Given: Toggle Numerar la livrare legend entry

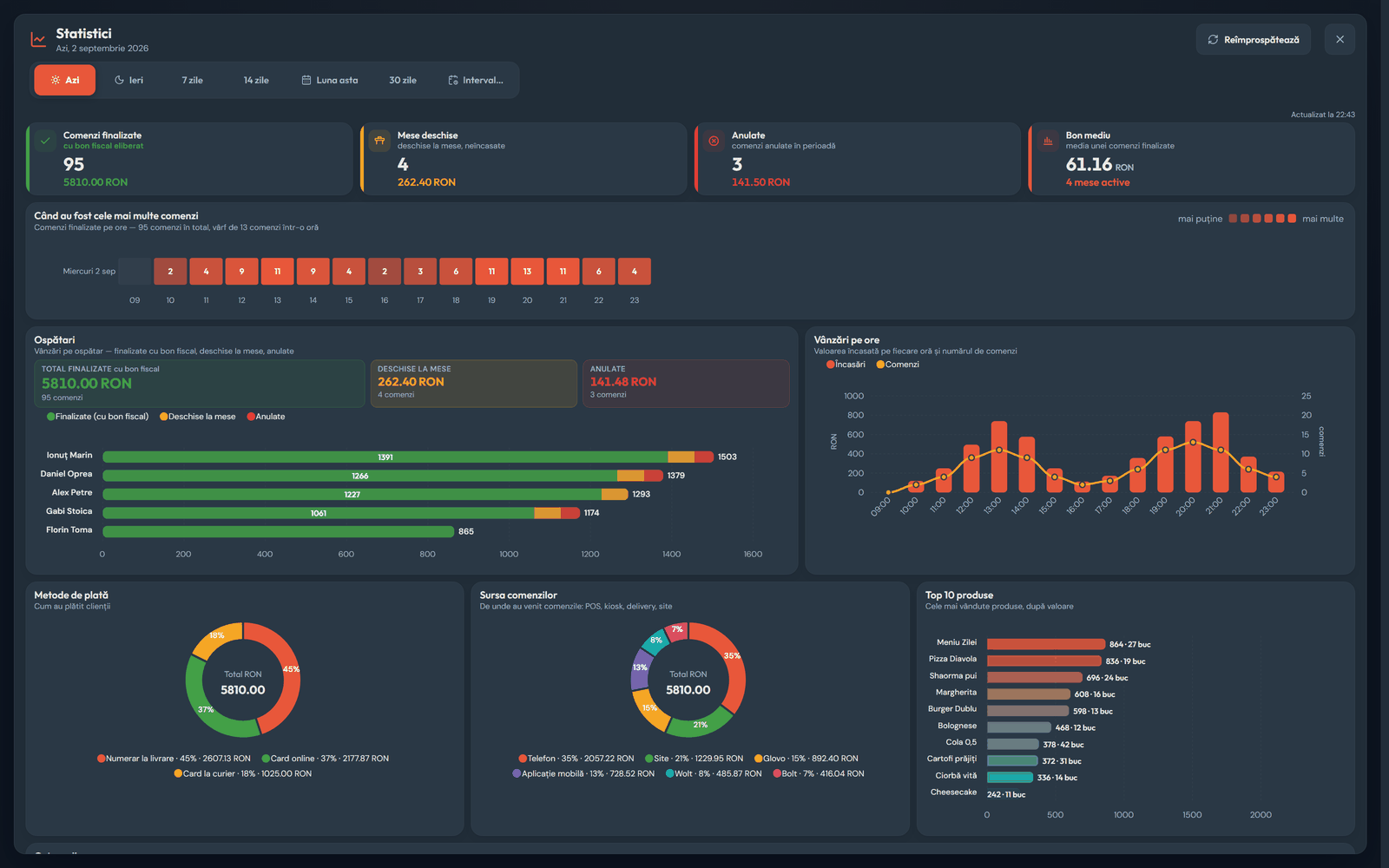Looking at the screenshot, I should click(x=174, y=759).
